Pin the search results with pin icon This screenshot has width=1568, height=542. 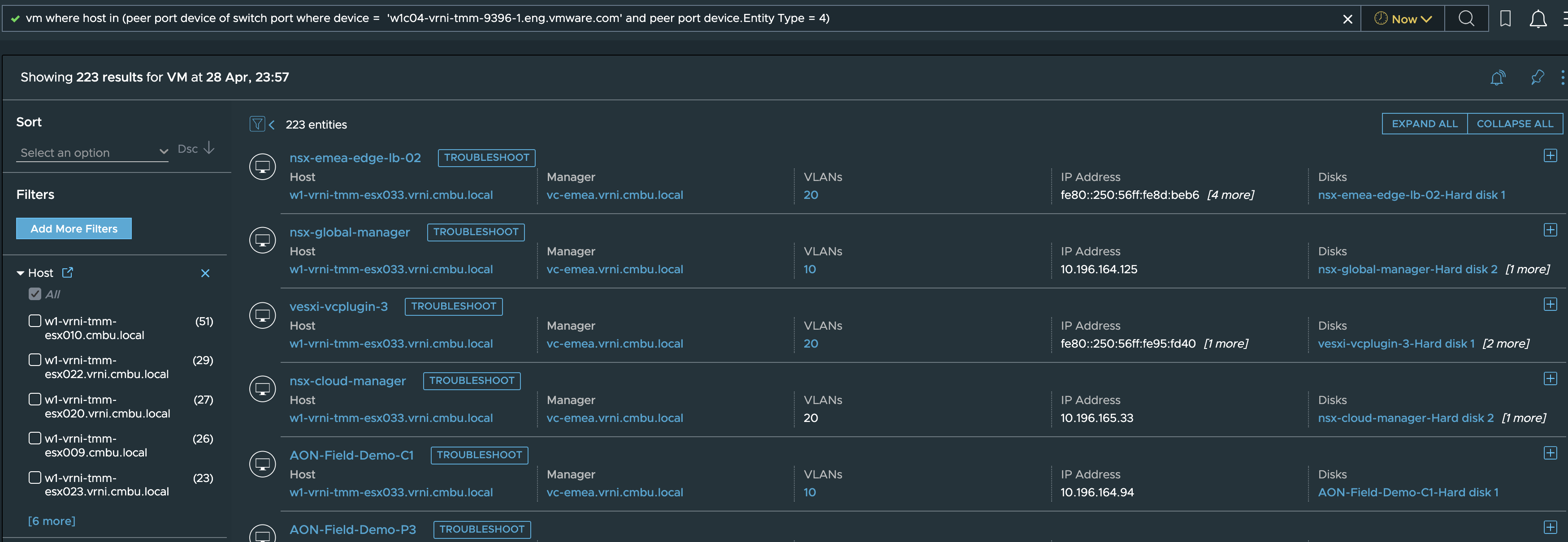pos(1538,77)
